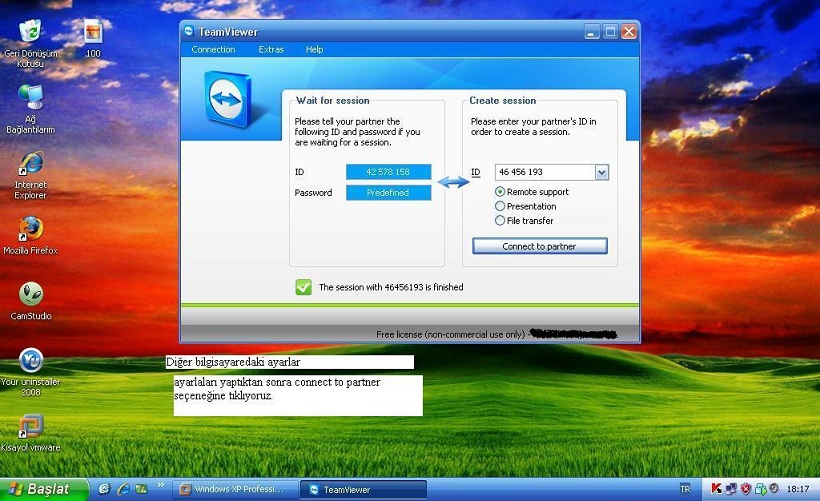820x501 pixels.
Task: Click the round gray tray icon beside clock
Action: point(774,488)
